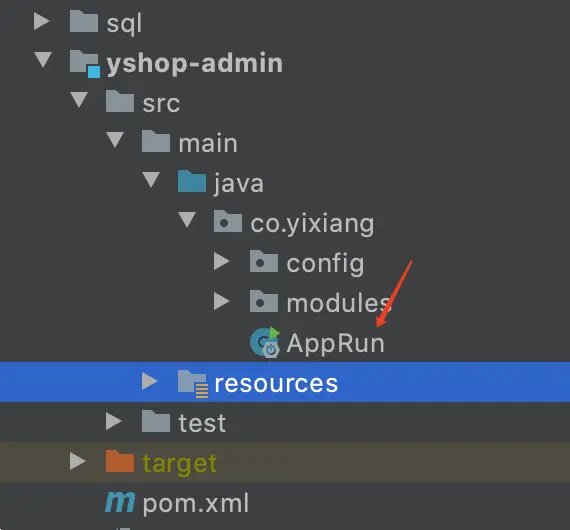570x530 pixels.
Task: Collapse the co.yixiang package
Action: tap(187, 220)
